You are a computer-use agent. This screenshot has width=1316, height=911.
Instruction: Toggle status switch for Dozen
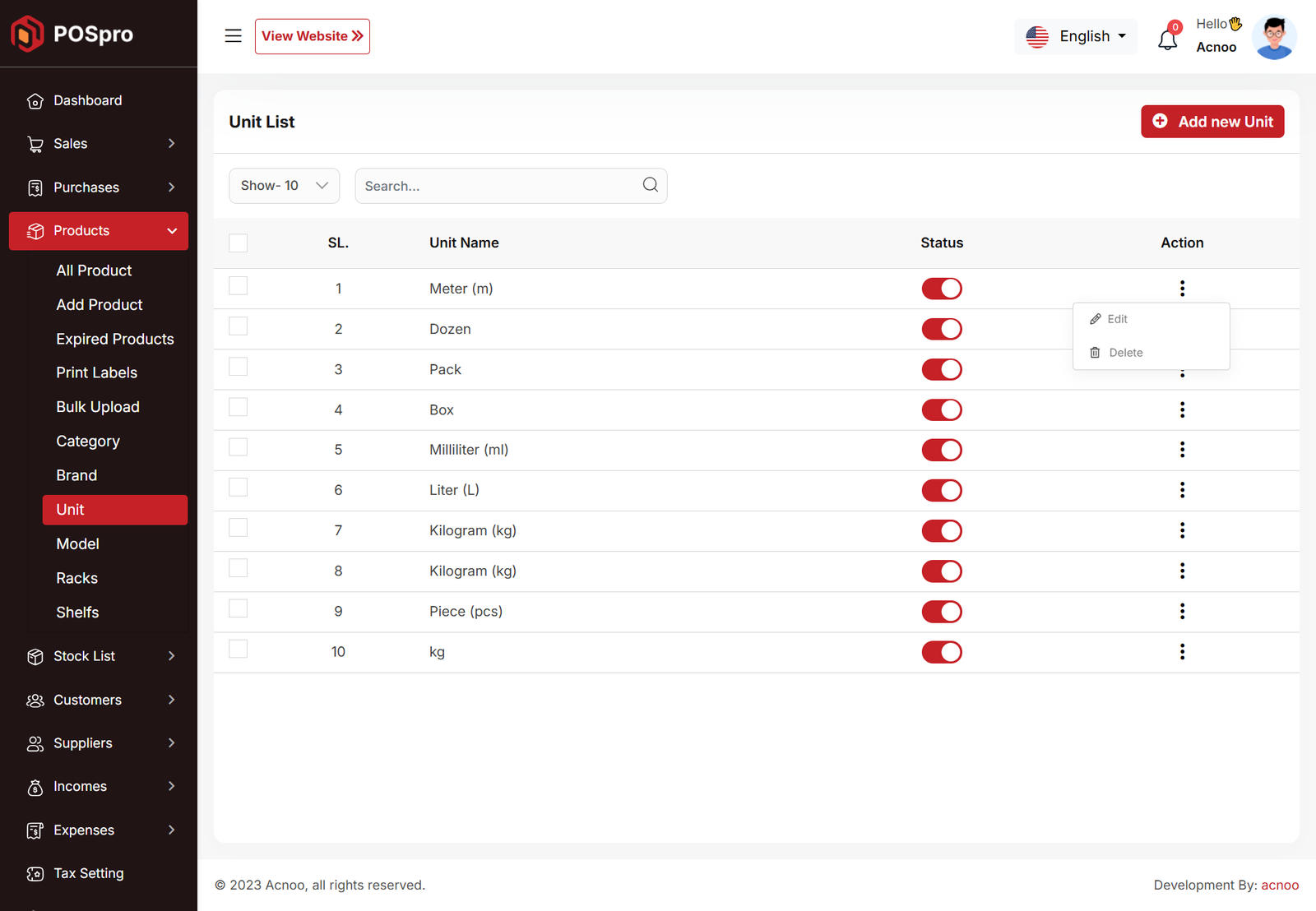pyautogui.click(x=941, y=329)
